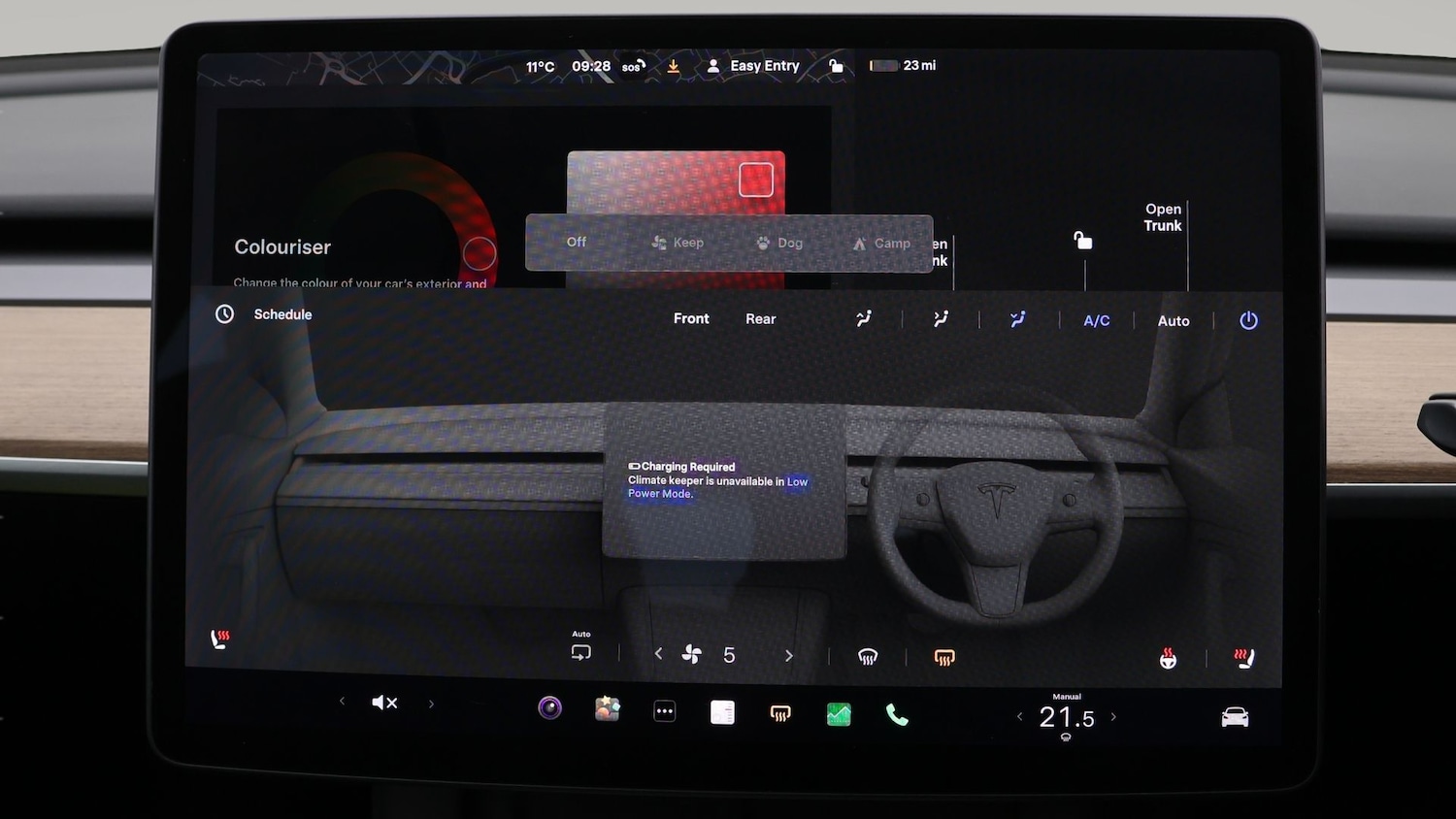Decrease fan speed with left chevron
The image size is (1456, 819).
(659, 654)
